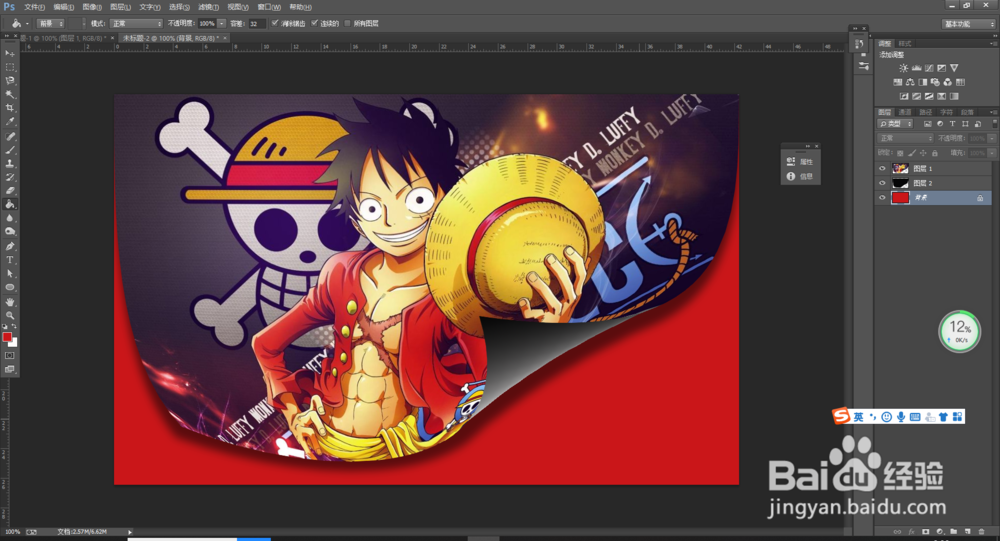Select the Zoom tool
The height and width of the screenshot is (541, 1000).
(10, 315)
